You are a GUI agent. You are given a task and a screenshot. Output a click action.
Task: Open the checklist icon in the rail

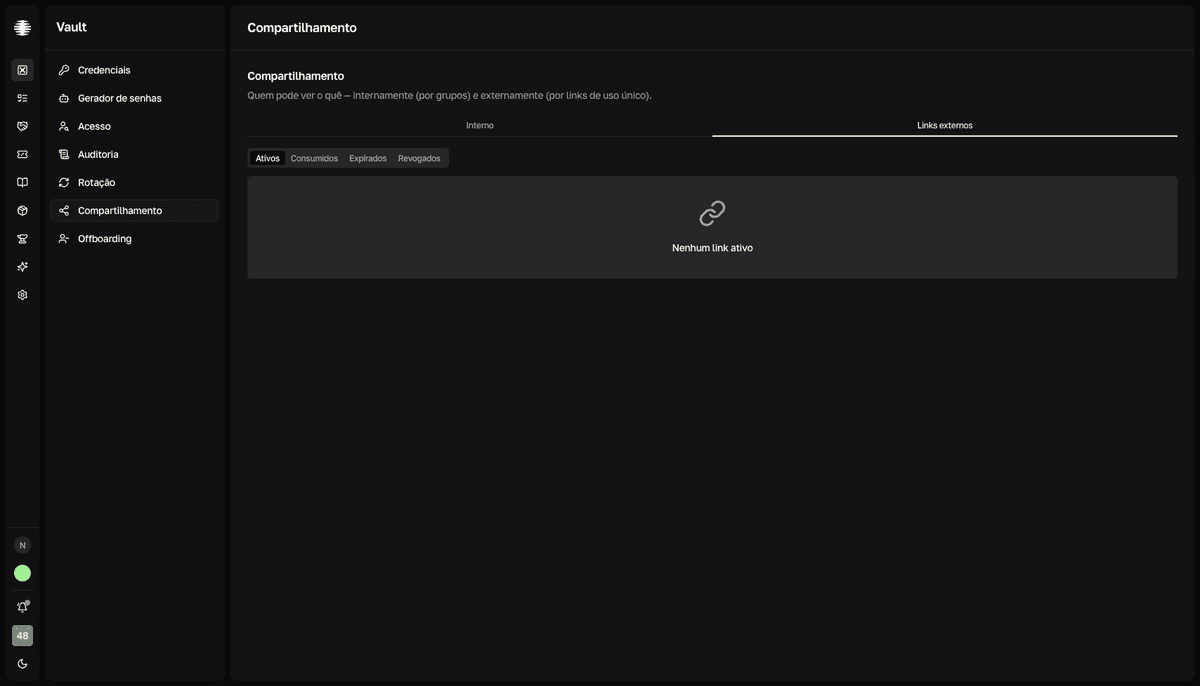click(22, 98)
